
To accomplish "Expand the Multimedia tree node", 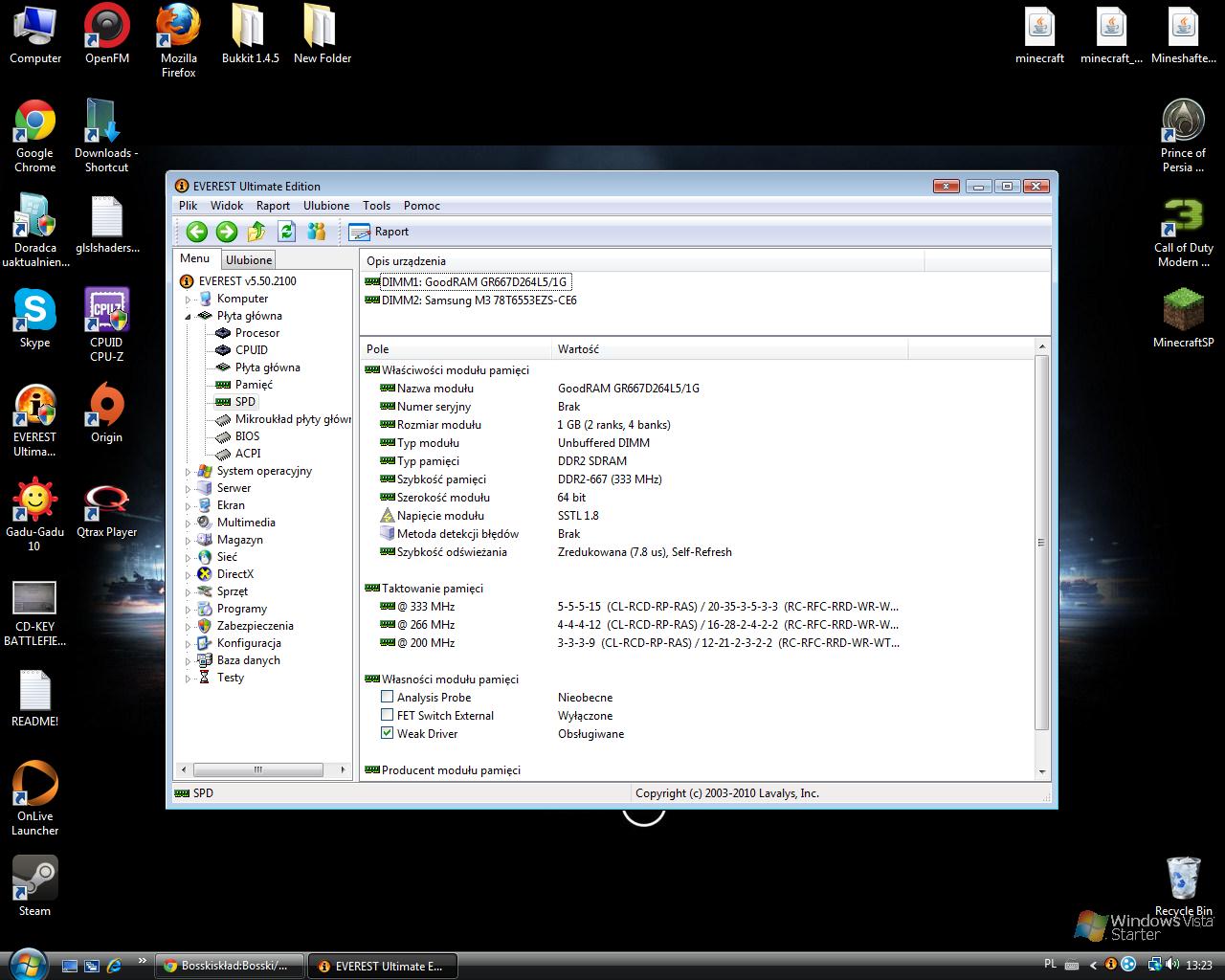I will click(189, 523).
